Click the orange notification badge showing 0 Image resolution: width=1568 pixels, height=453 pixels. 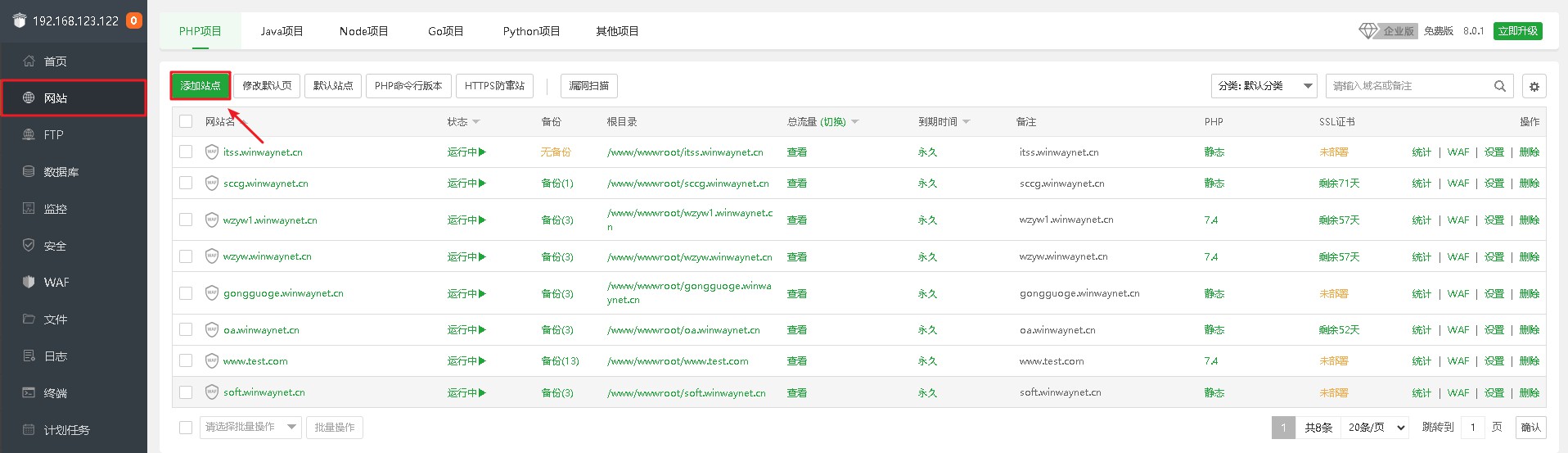point(134,20)
